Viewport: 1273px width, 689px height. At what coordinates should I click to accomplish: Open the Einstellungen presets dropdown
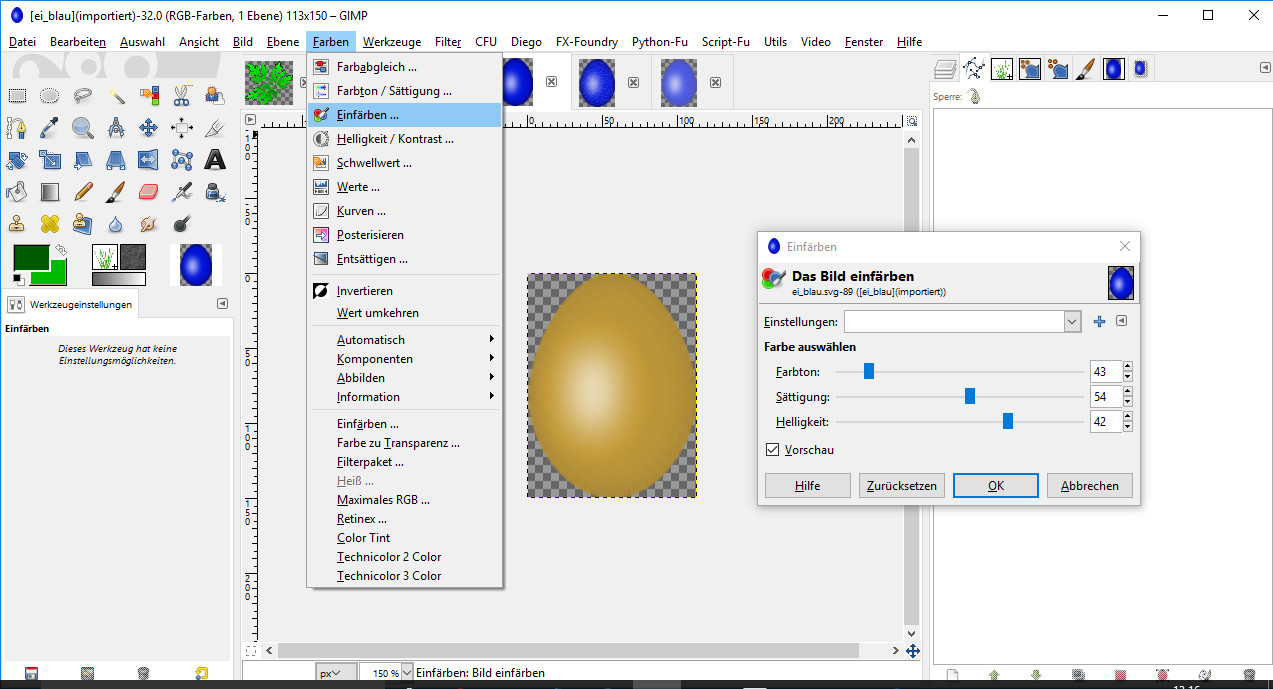[1072, 321]
